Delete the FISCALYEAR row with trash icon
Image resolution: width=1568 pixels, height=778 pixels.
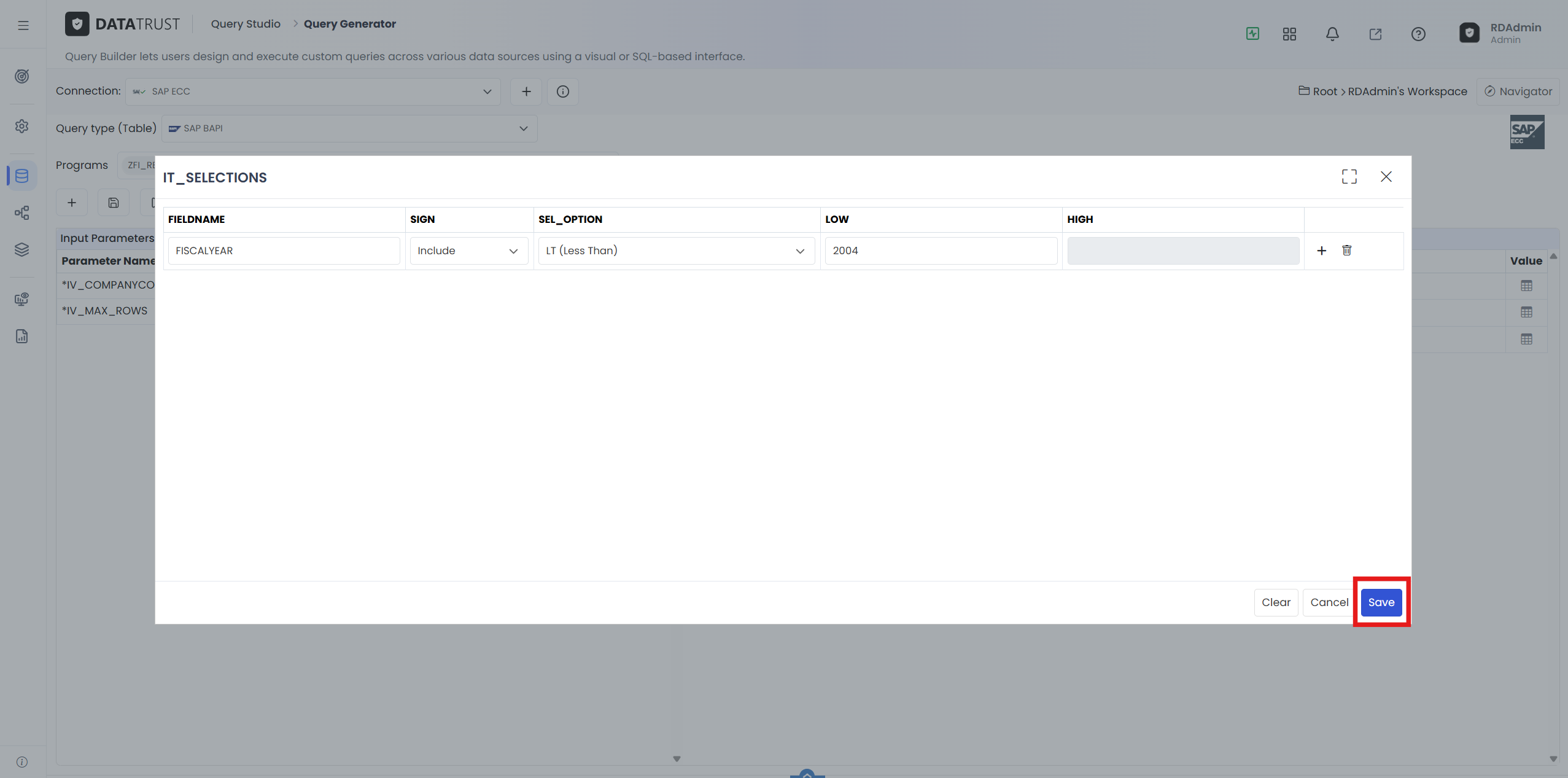coord(1346,250)
